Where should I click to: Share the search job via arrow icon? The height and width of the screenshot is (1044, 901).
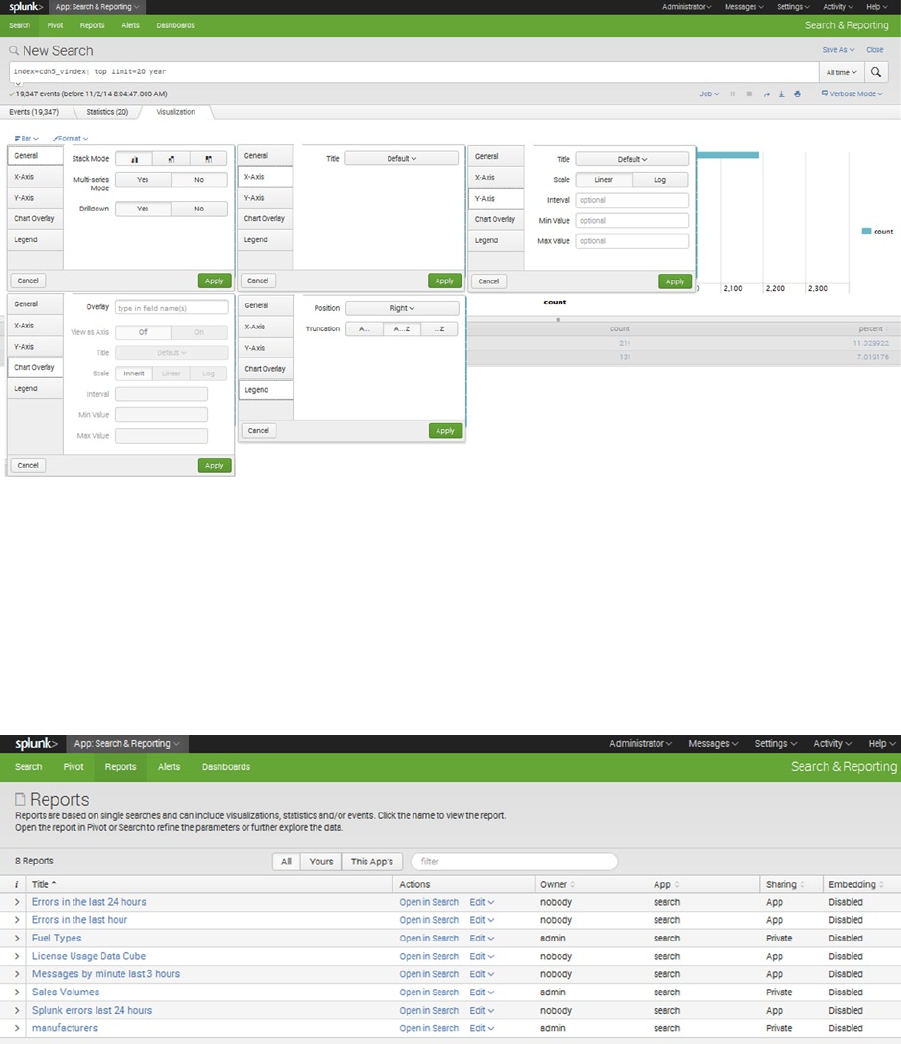click(x=766, y=94)
